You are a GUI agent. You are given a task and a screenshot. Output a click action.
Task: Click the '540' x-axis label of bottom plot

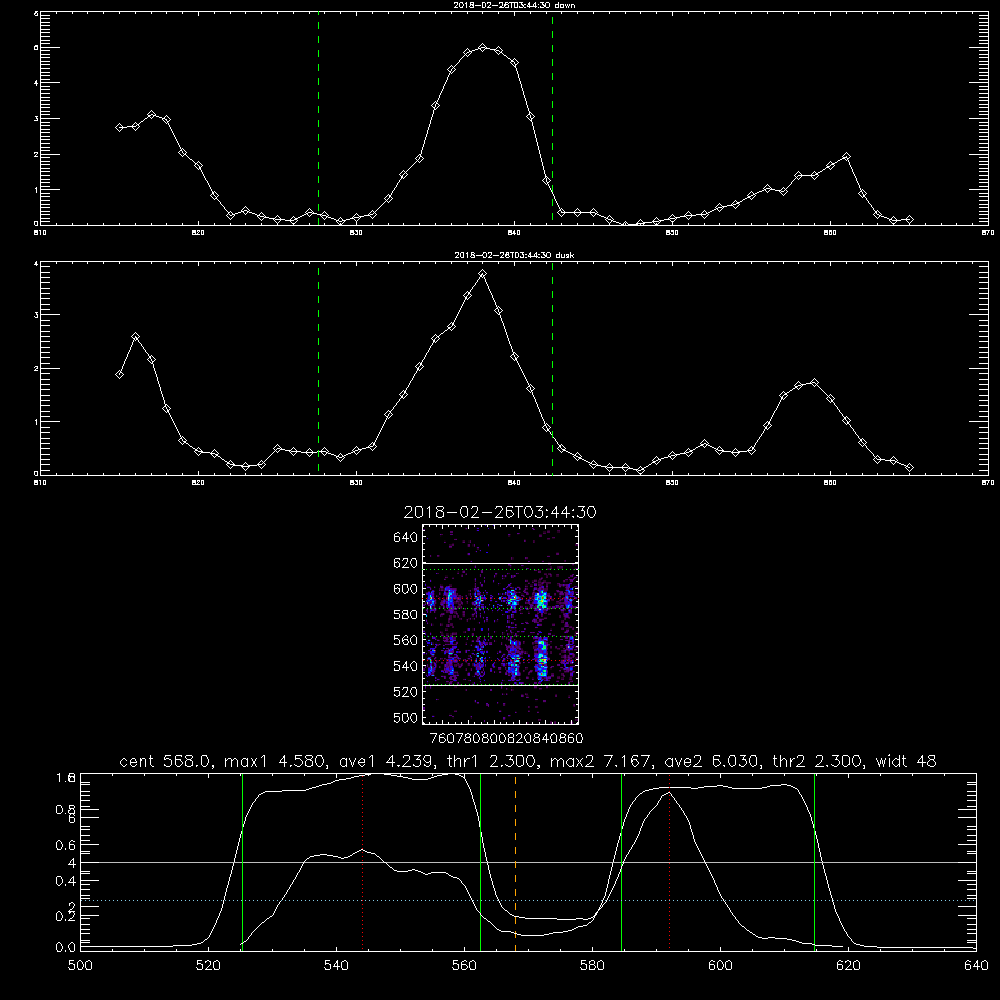[x=336, y=966]
